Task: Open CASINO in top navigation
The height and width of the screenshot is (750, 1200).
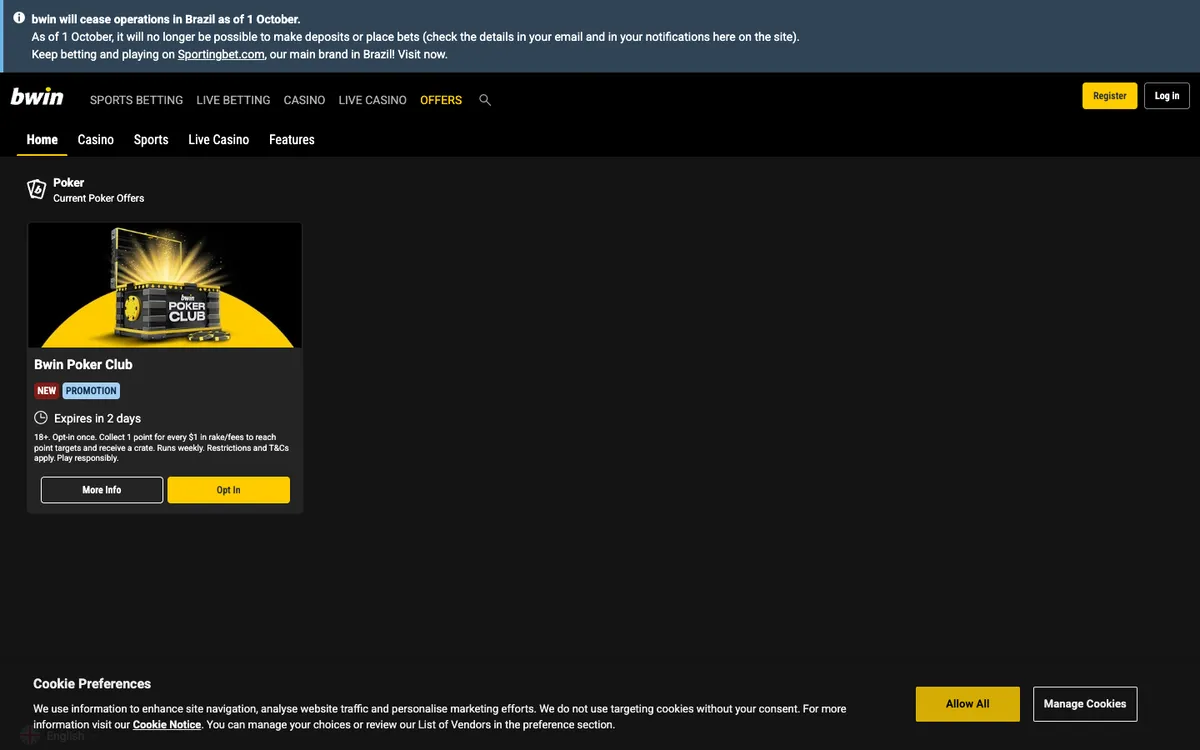Action: click(x=304, y=100)
